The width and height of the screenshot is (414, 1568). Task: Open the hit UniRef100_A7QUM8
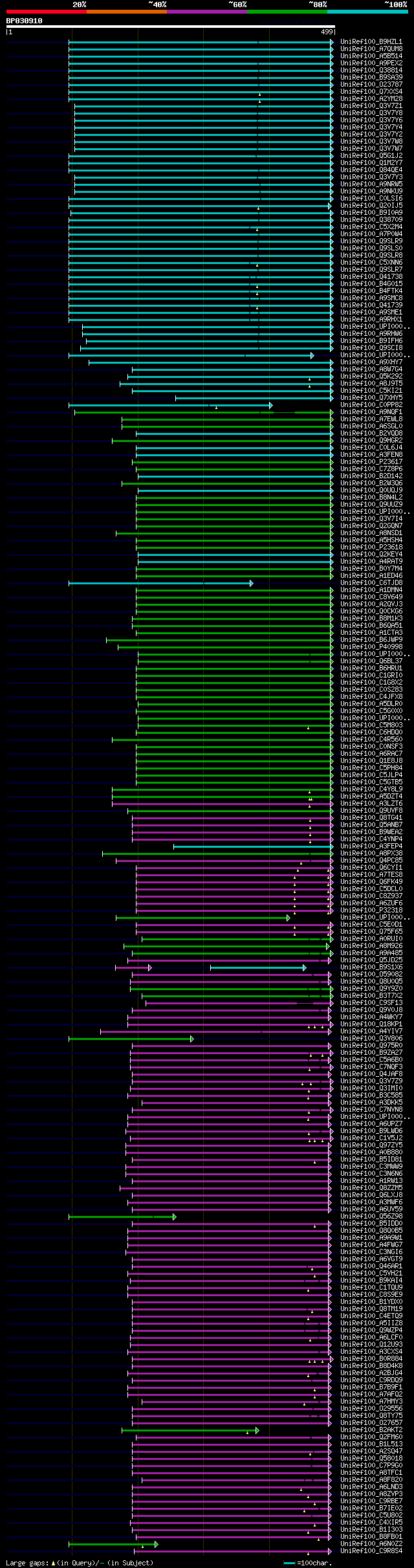tap(371, 49)
